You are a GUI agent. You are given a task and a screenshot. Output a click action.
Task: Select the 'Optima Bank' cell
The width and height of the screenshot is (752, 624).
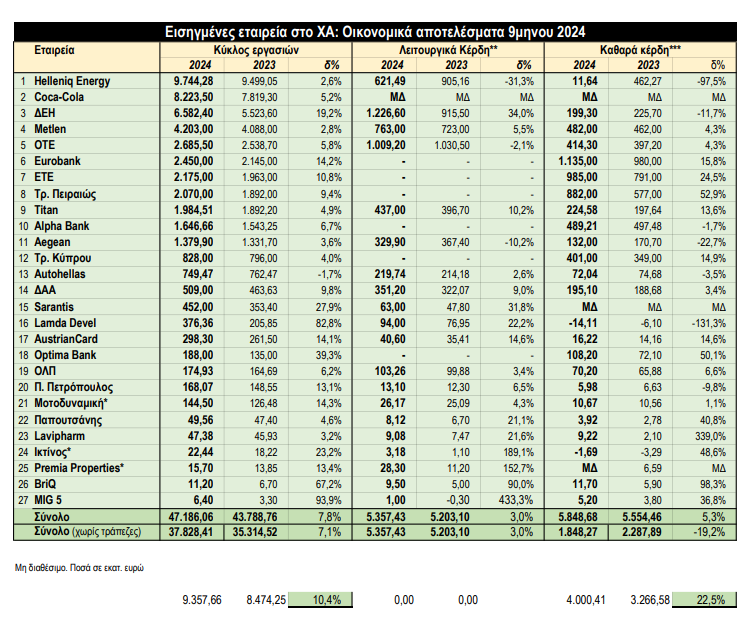65,355
